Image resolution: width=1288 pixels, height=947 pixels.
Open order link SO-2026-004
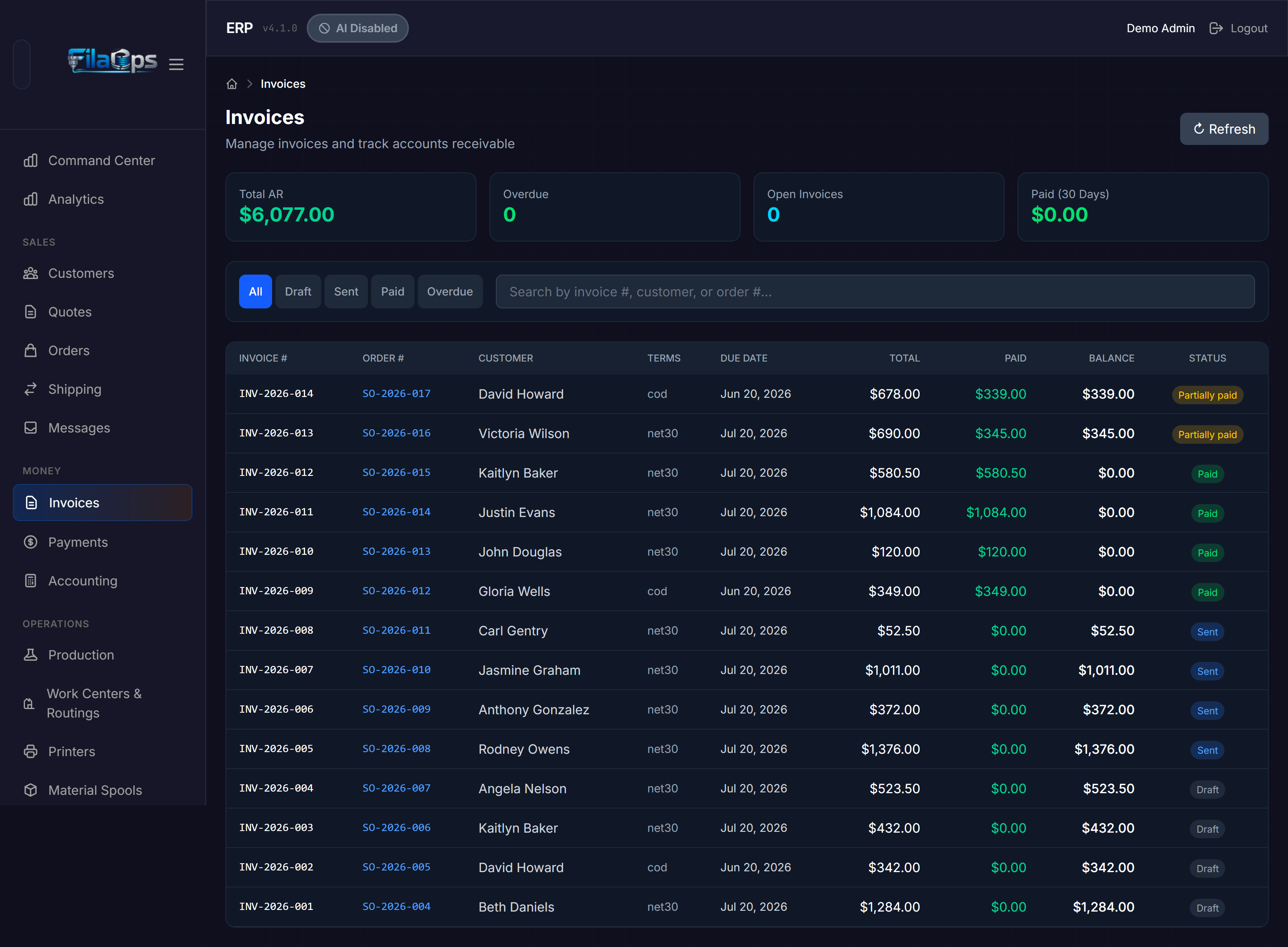tap(396, 907)
